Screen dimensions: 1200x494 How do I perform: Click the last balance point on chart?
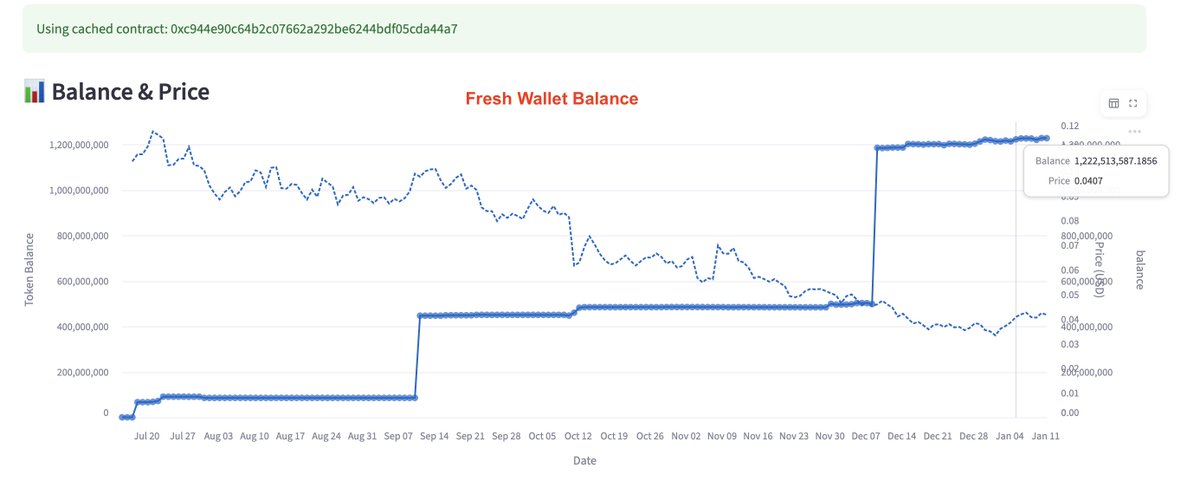pyautogui.click(x=1045, y=138)
